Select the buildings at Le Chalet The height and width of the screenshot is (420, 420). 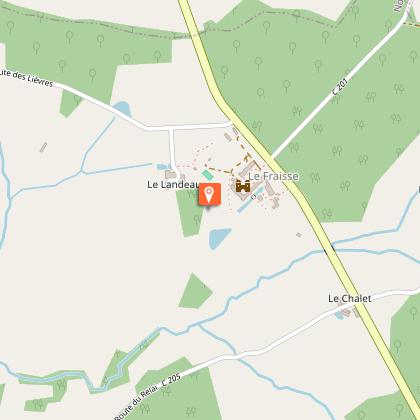[x=348, y=312]
